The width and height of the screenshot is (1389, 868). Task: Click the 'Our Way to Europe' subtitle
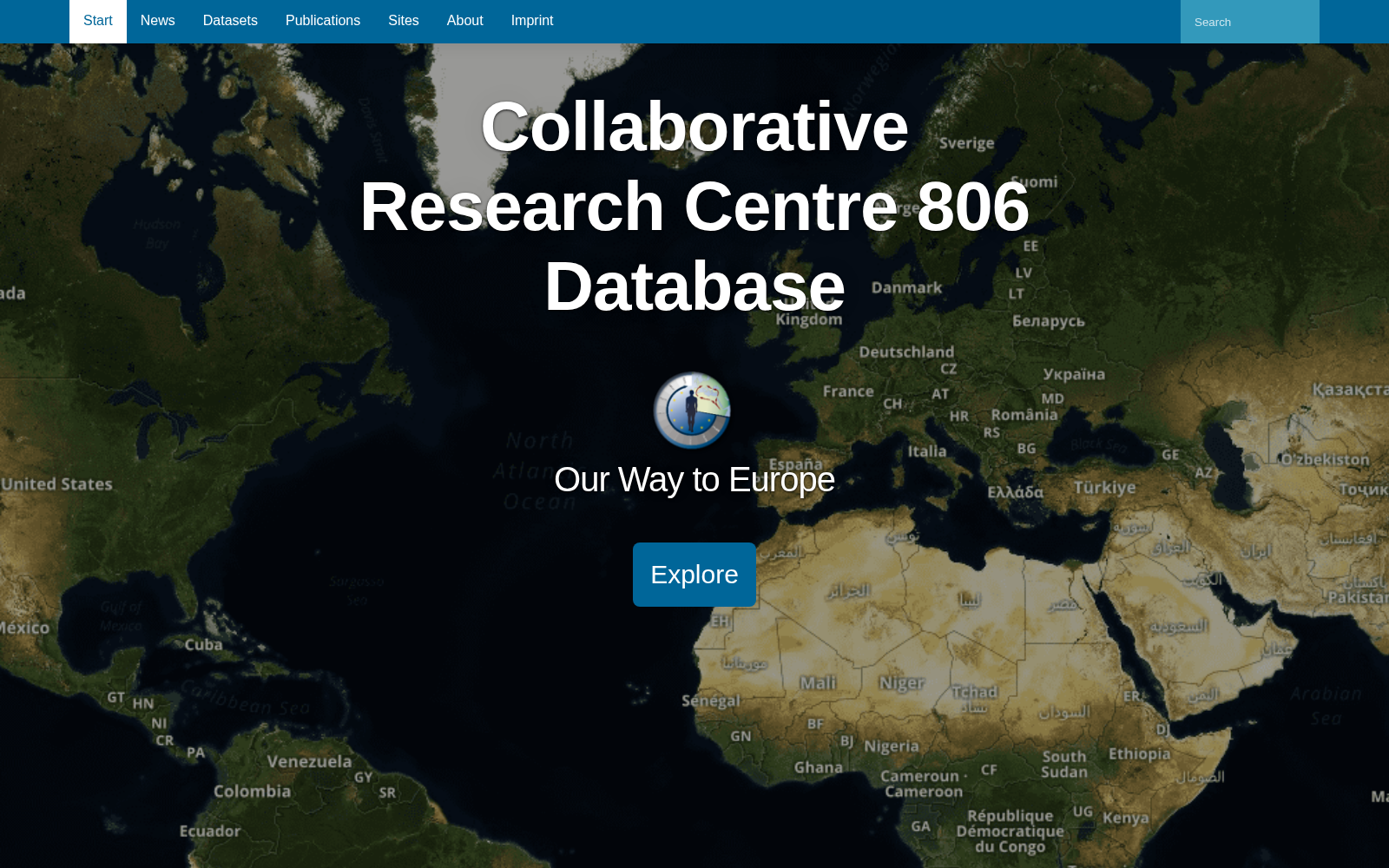click(x=694, y=480)
